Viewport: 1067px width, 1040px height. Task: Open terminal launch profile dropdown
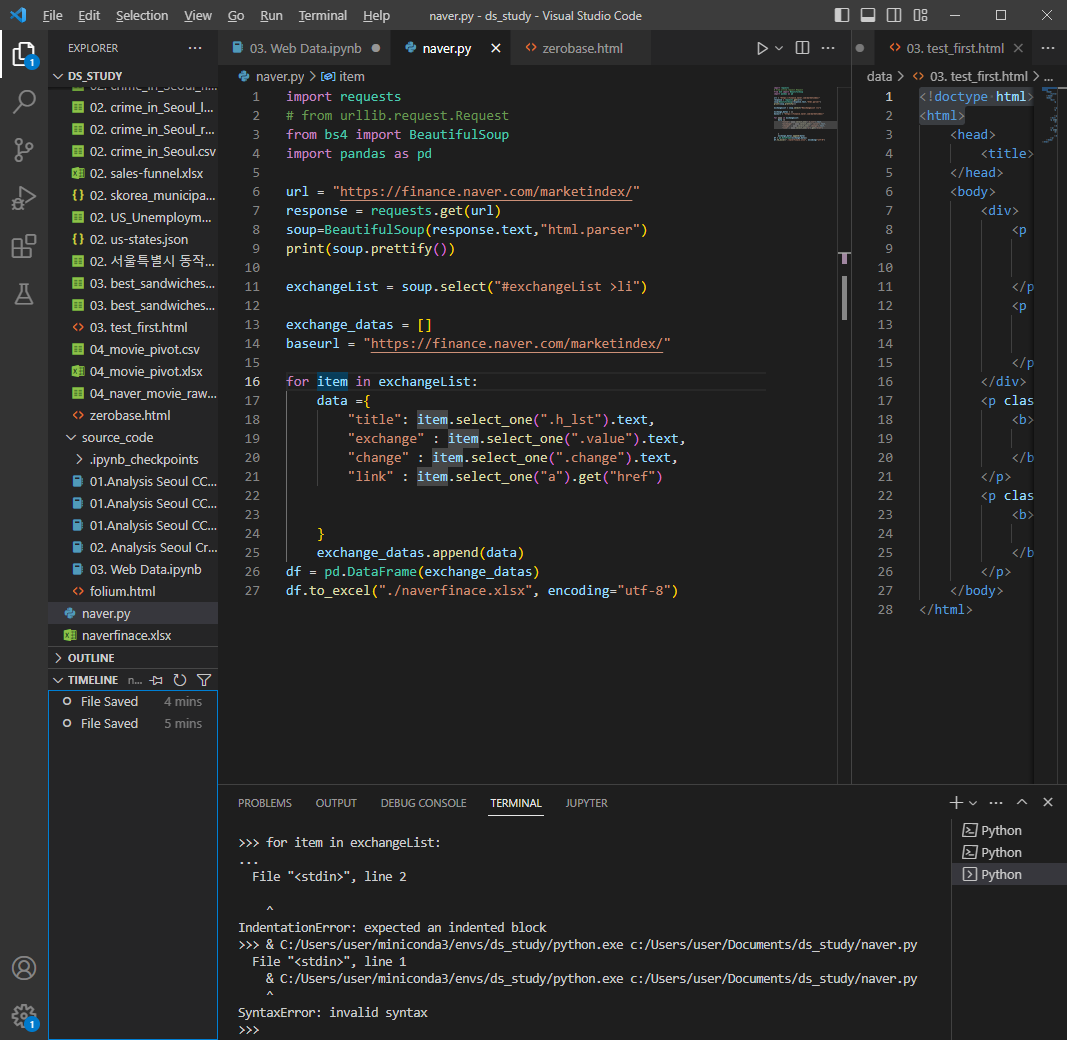(x=973, y=803)
